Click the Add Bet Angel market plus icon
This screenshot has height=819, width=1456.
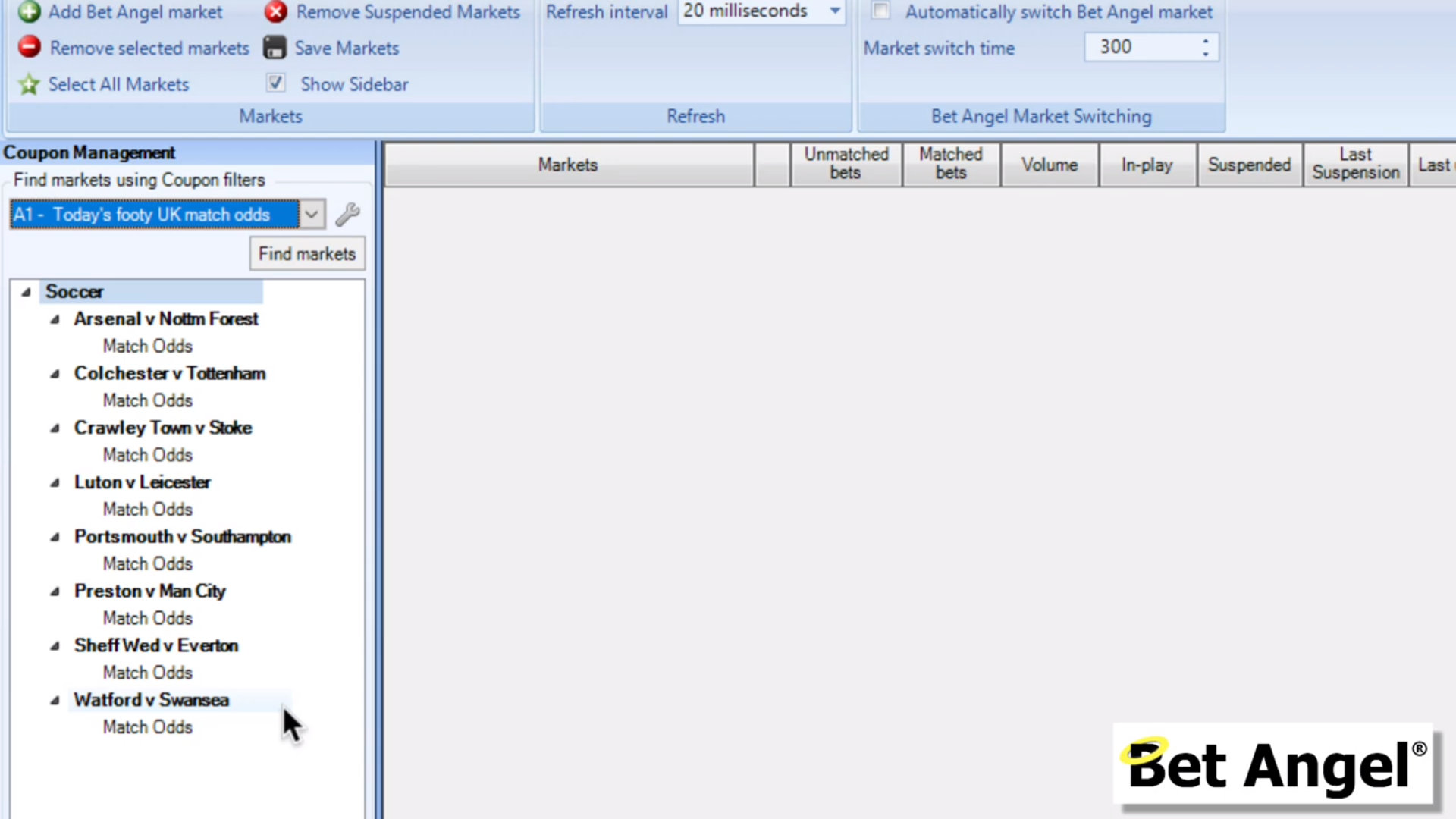click(x=29, y=12)
